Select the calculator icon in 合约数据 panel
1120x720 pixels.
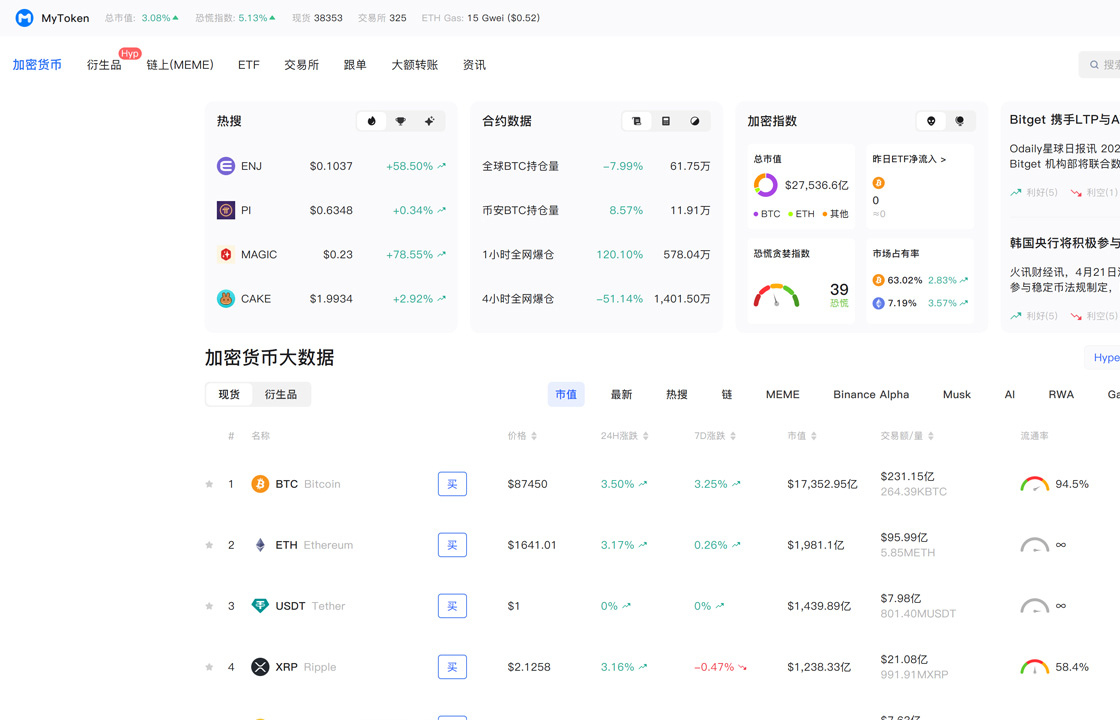coord(666,121)
